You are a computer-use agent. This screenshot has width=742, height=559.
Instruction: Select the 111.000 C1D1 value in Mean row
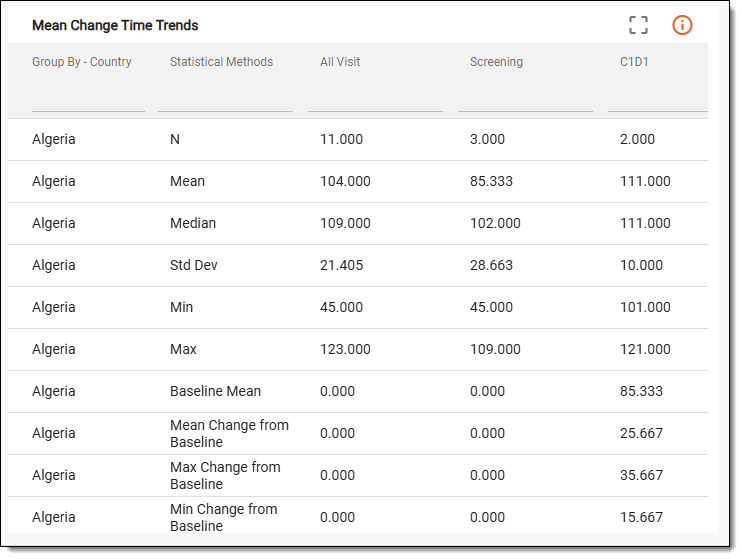[x=645, y=181]
